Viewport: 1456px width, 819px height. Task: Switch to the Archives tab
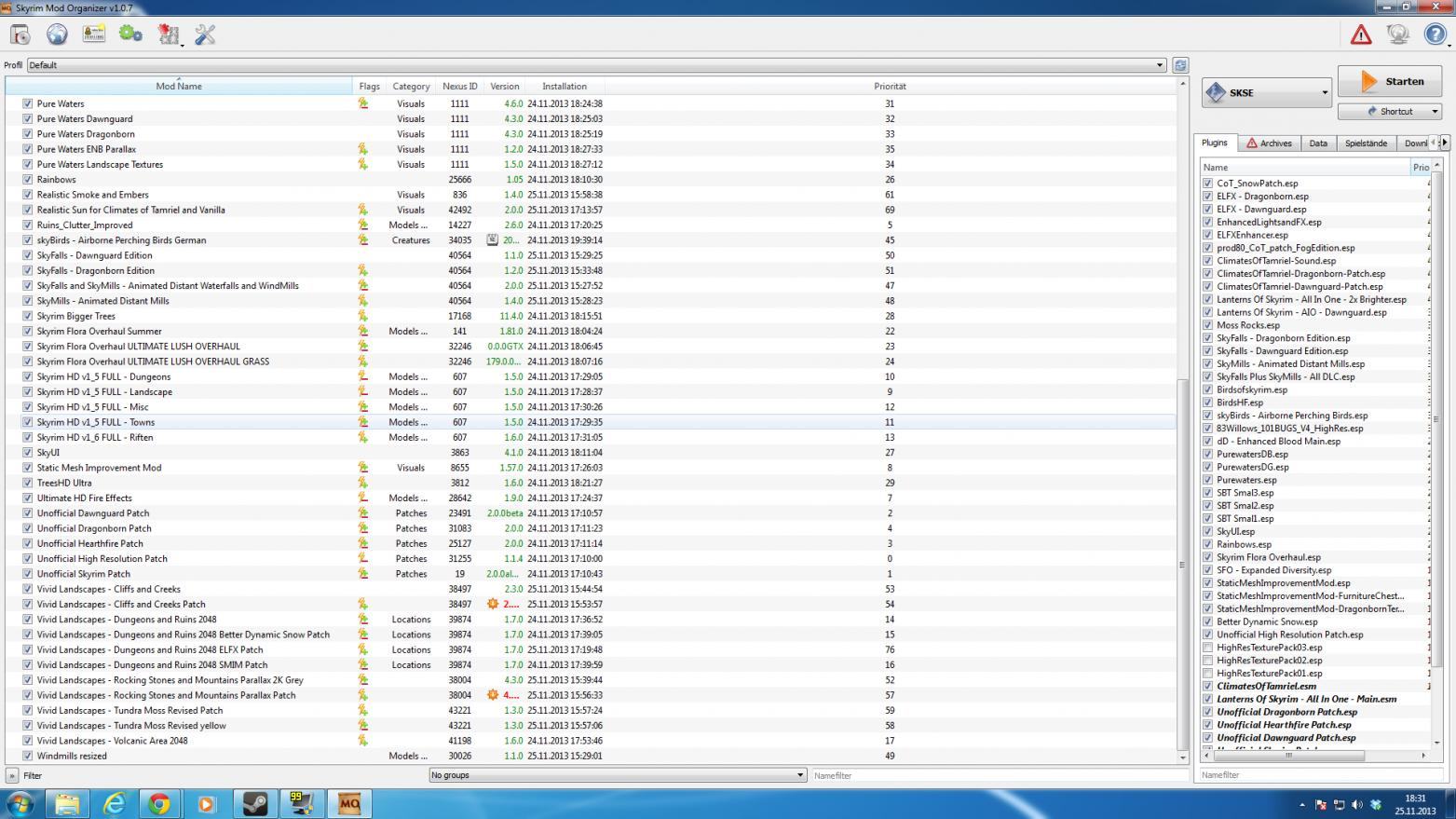click(x=1269, y=143)
